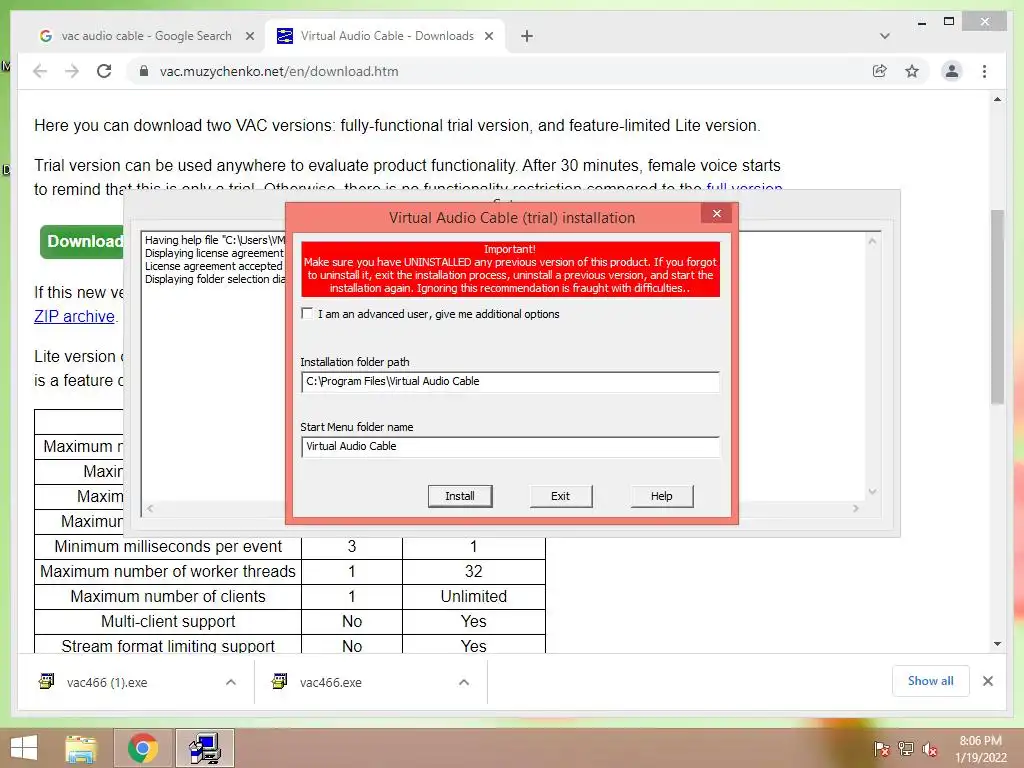
Task: Click the page scrollbar down arrow
Action: point(997,644)
